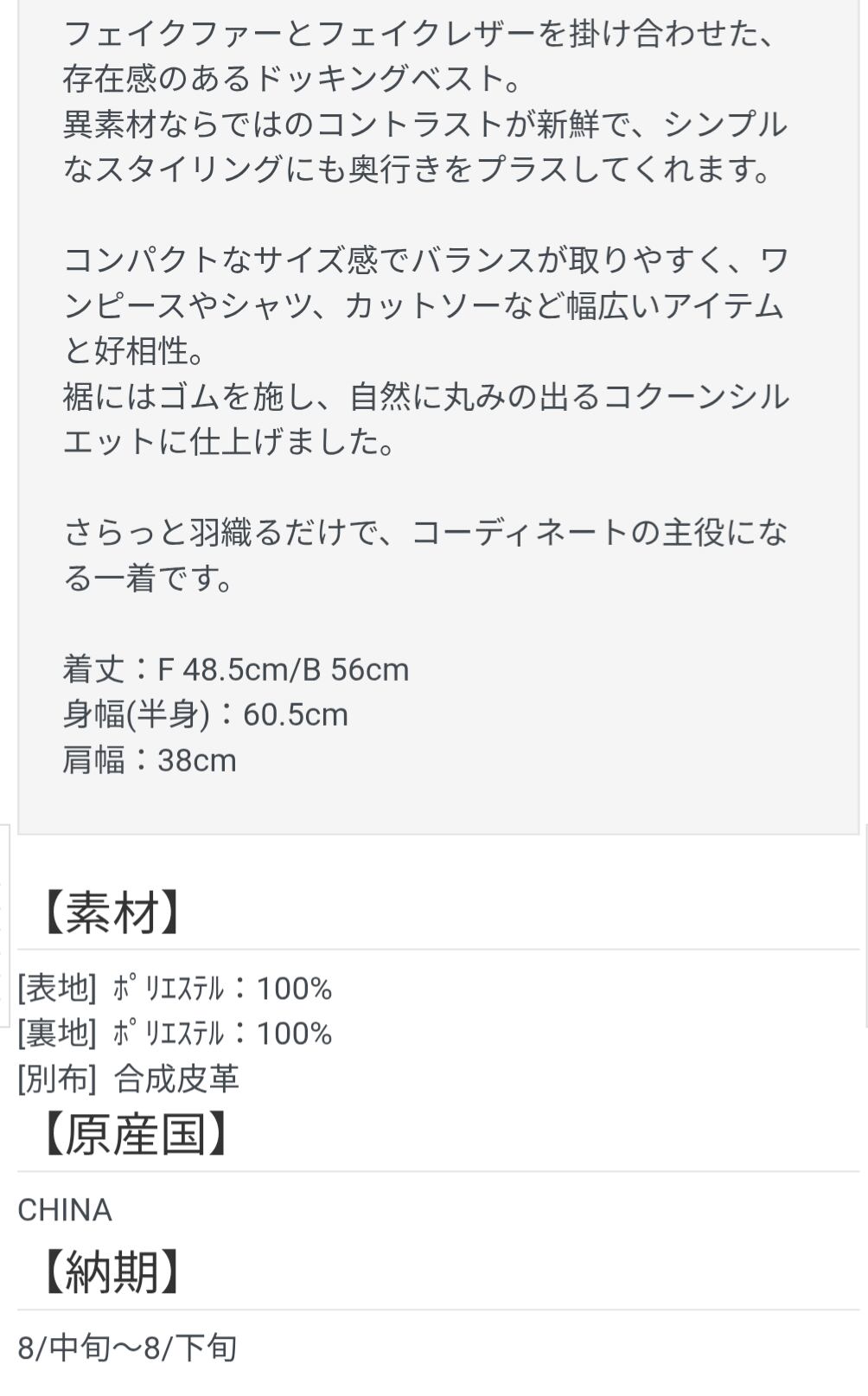Click the 存在感のあるドッキングベスト sentence
This screenshot has height=1396, width=868.
point(294,79)
